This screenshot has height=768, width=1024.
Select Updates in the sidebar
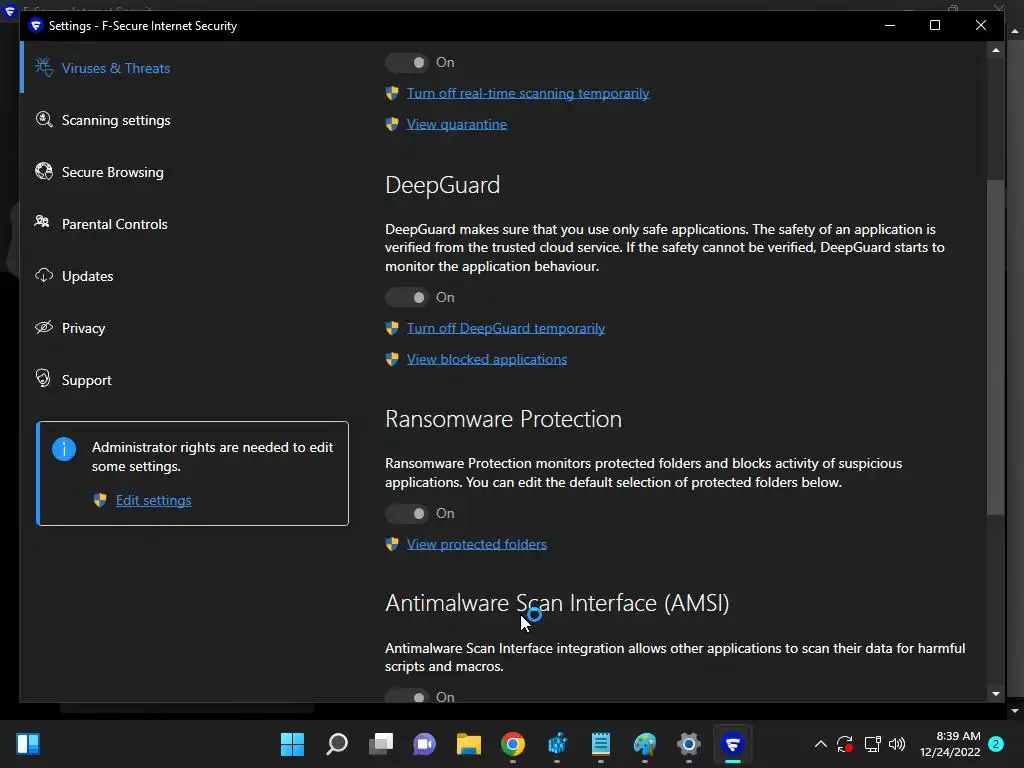pos(88,276)
